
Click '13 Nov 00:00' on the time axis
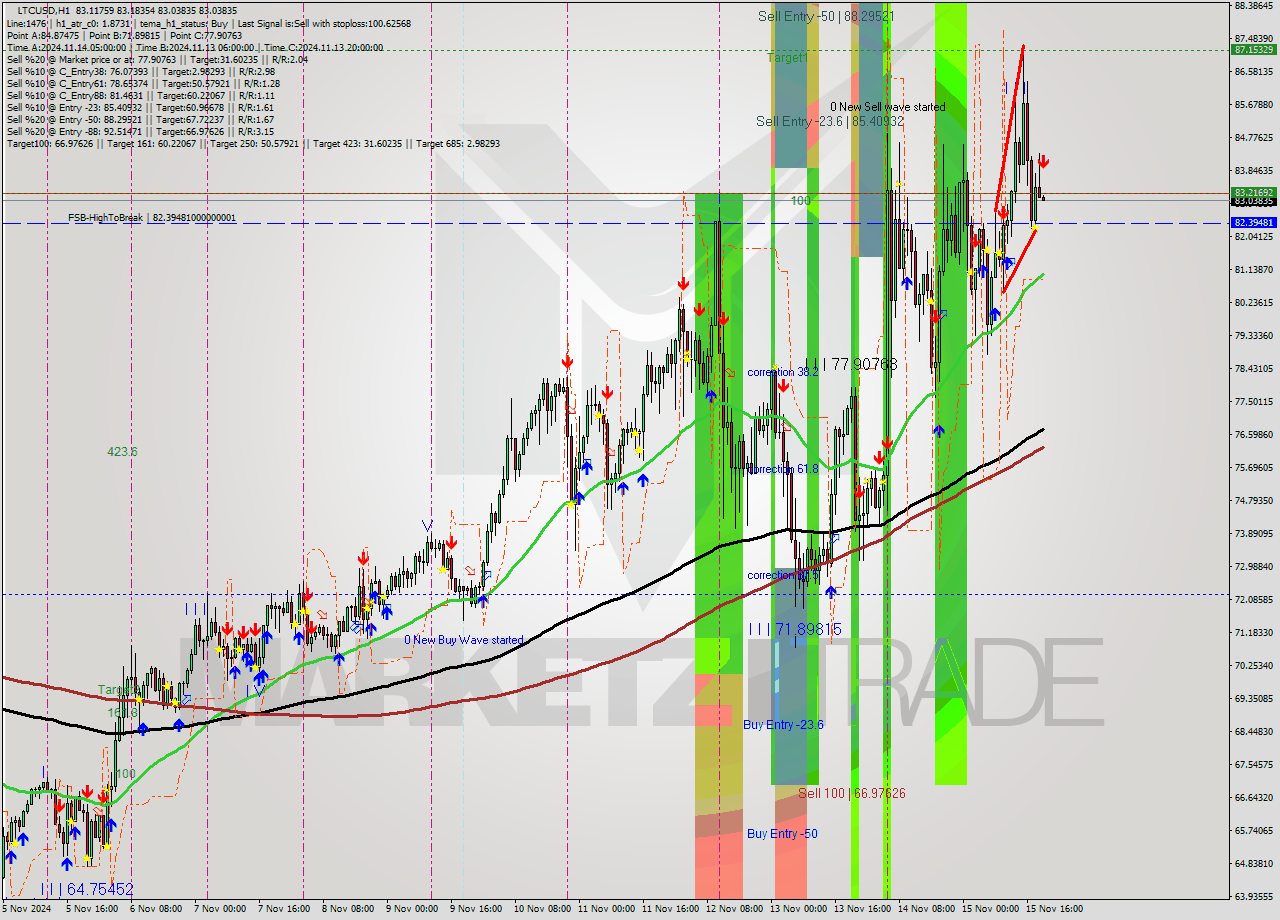[x=797, y=910]
